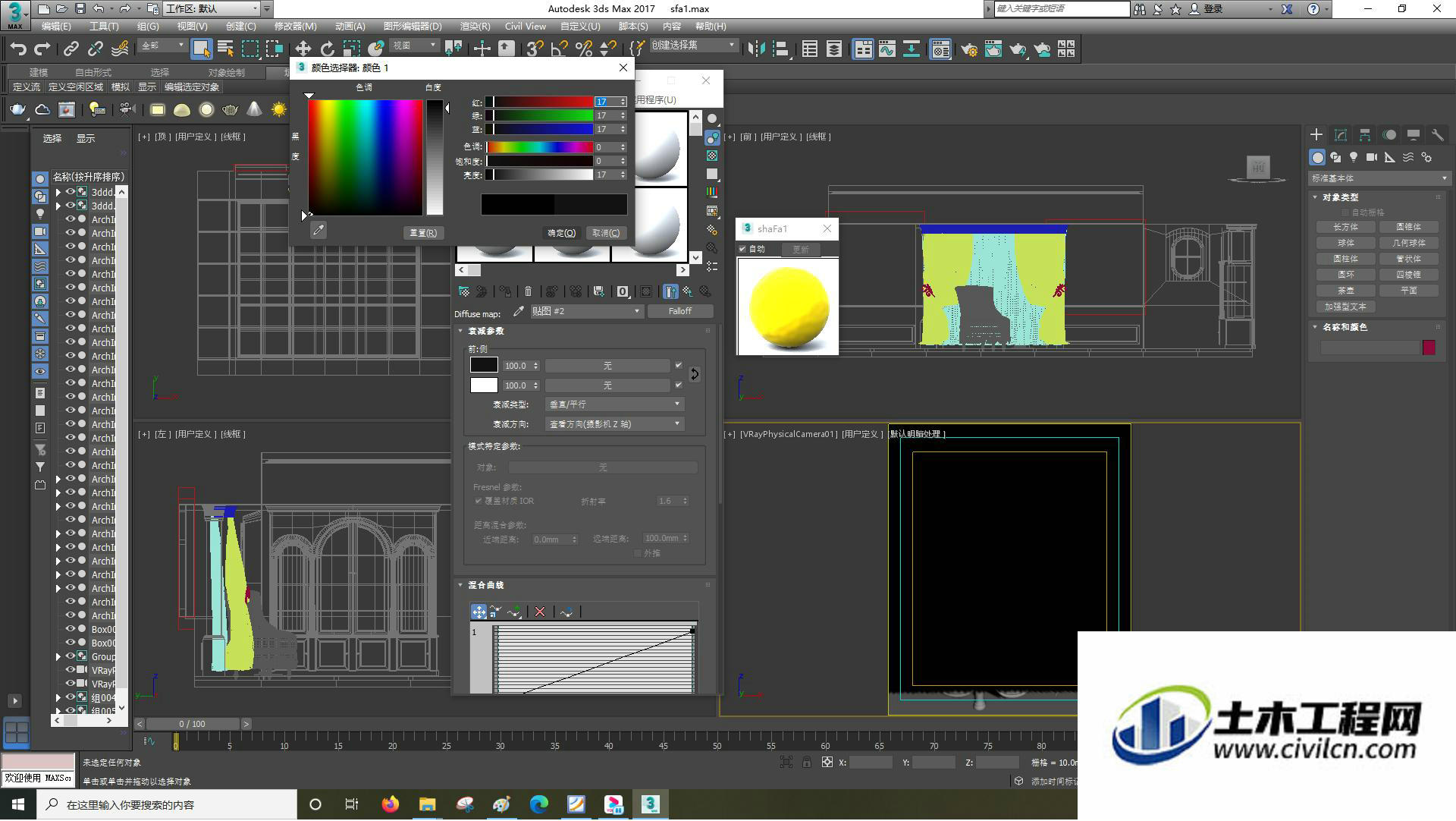Open the 衰减类型 dropdown
Screen dimensions: 1456x821
[615, 404]
